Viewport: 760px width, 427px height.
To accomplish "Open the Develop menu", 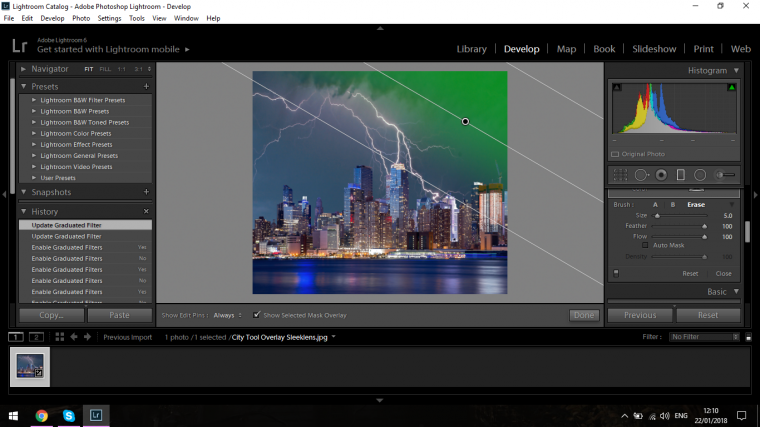I will (52, 18).
